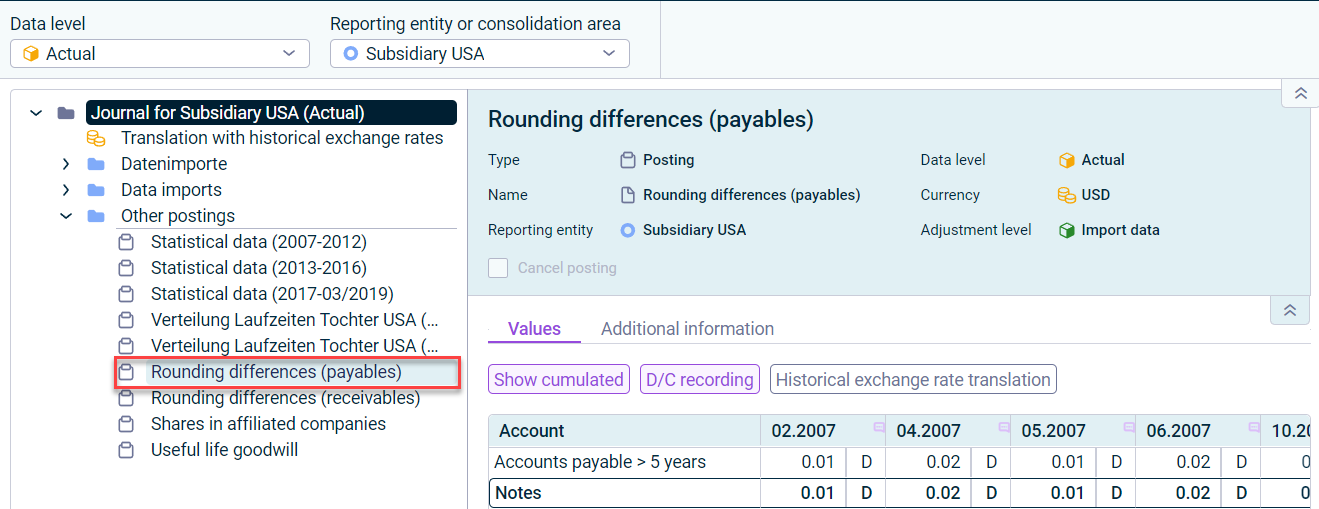This screenshot has width=1319, height=509.
Task: Click the 05.2007 column header
Action: click(x=1072, y=431)
